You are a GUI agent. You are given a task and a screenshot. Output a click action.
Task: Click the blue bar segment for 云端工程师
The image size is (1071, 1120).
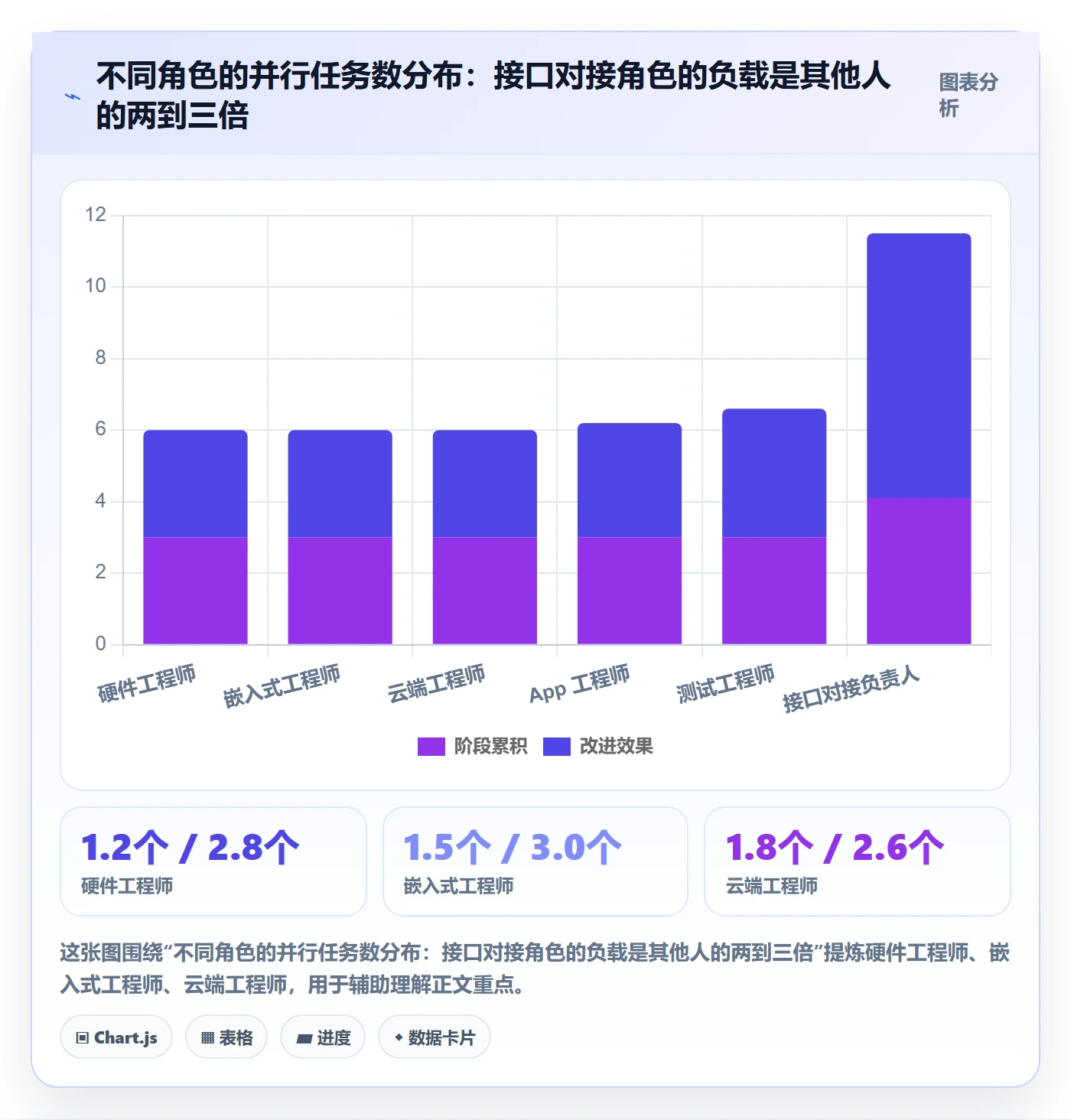(485, 483)
